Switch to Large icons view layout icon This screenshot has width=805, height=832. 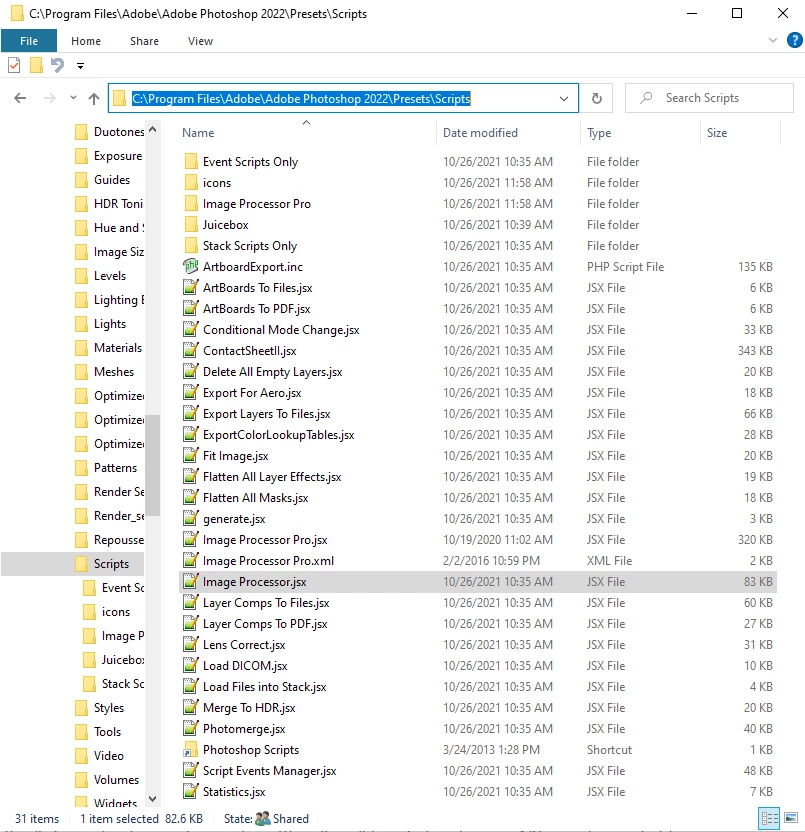(x=791, y=818)
